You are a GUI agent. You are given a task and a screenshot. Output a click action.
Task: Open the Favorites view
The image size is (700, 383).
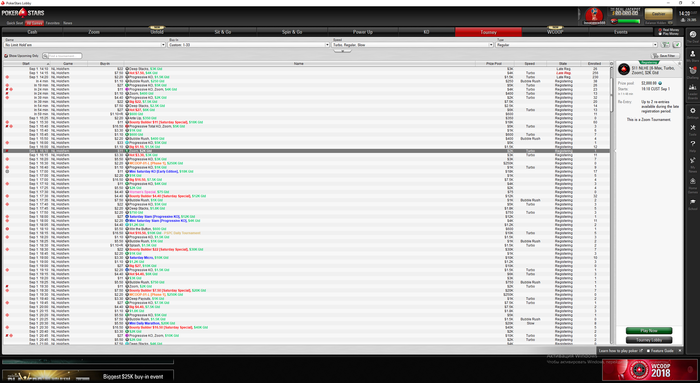(x=53, y=23)
